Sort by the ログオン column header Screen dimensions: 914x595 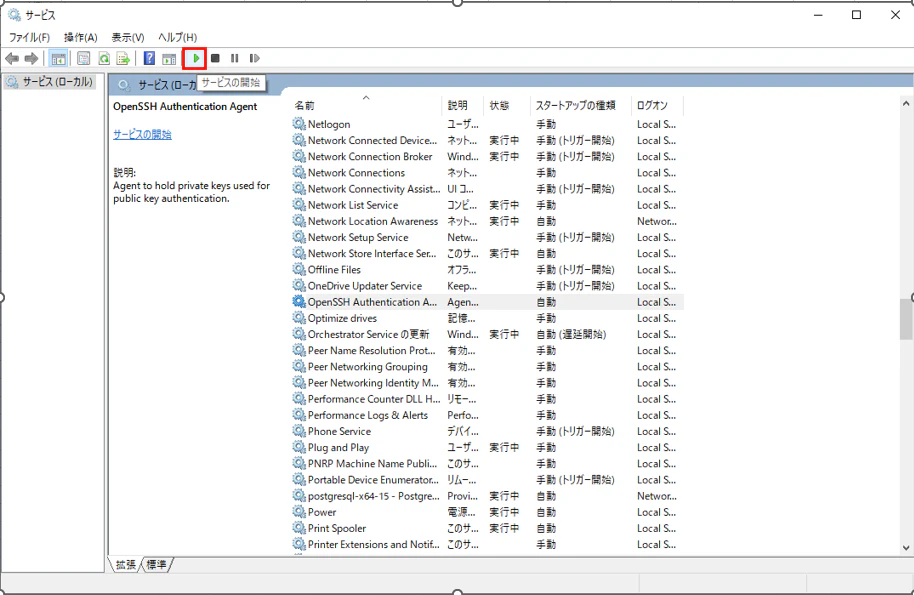[x=657, y=105]
